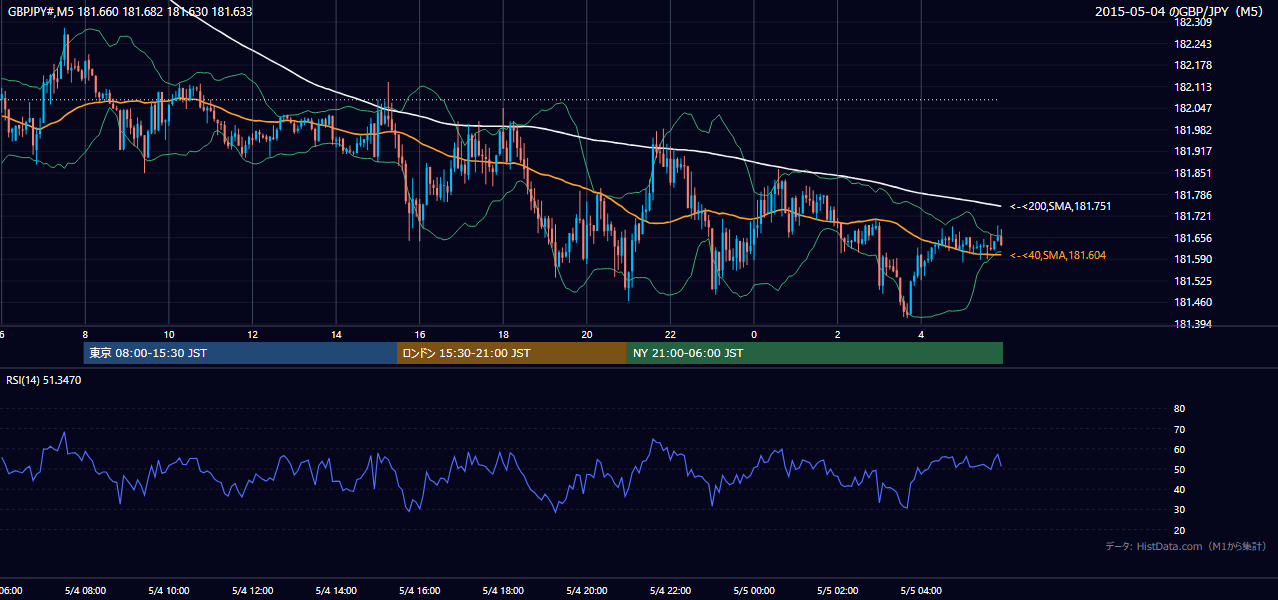Click the RSI scale value 50
The height and width of the screenshot is (600, 1278).
(x=1179, y=469)
